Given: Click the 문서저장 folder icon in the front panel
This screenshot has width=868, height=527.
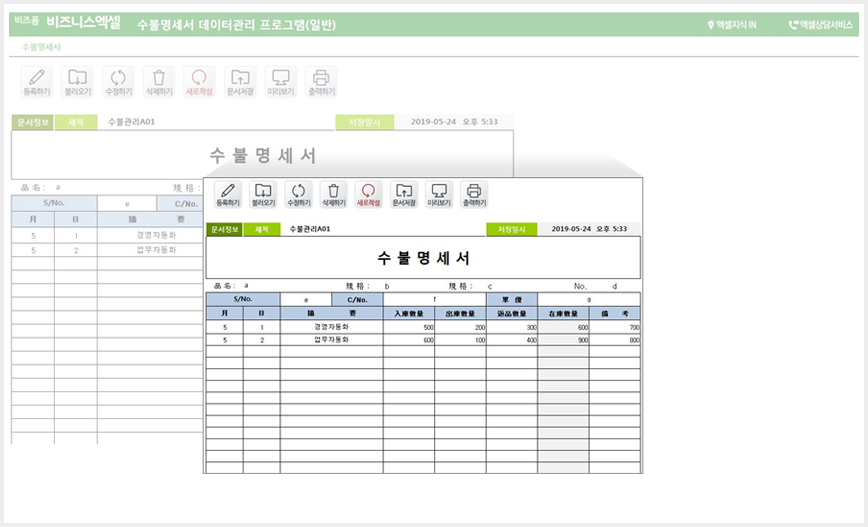Looking at the screenshot, I should [404, 194].
